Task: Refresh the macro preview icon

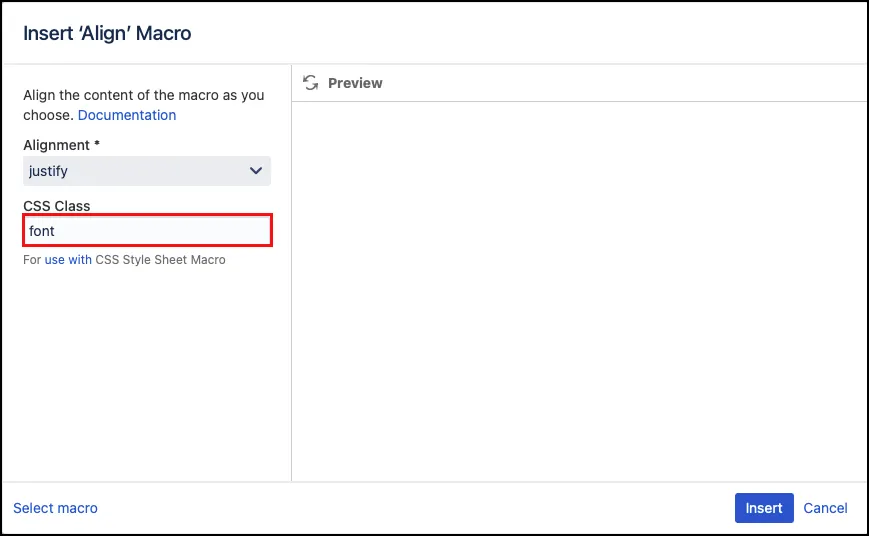Action: click(310, 83)
